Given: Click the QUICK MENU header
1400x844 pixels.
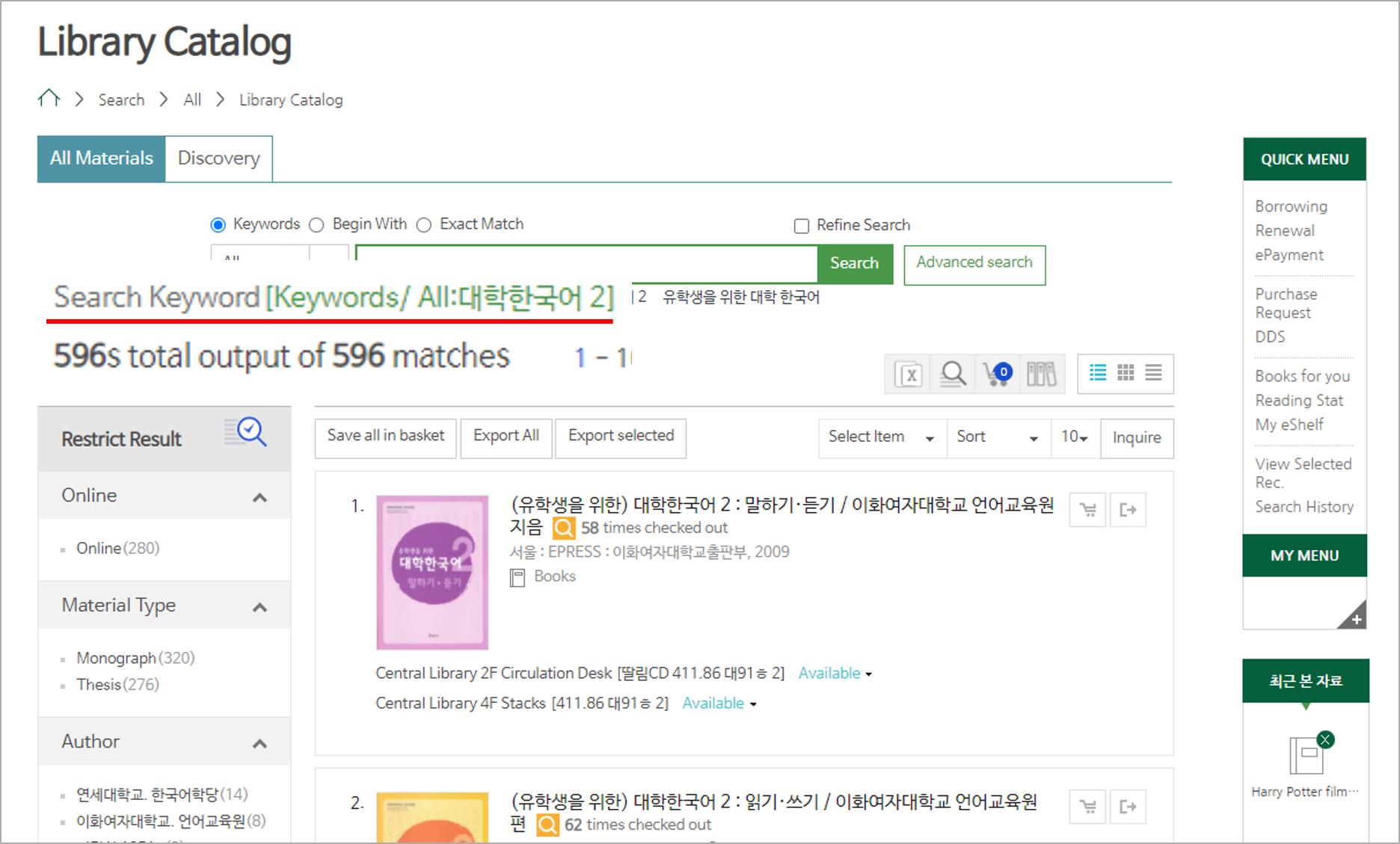Looking at the screenshot, I should (x=1304, y=159).
